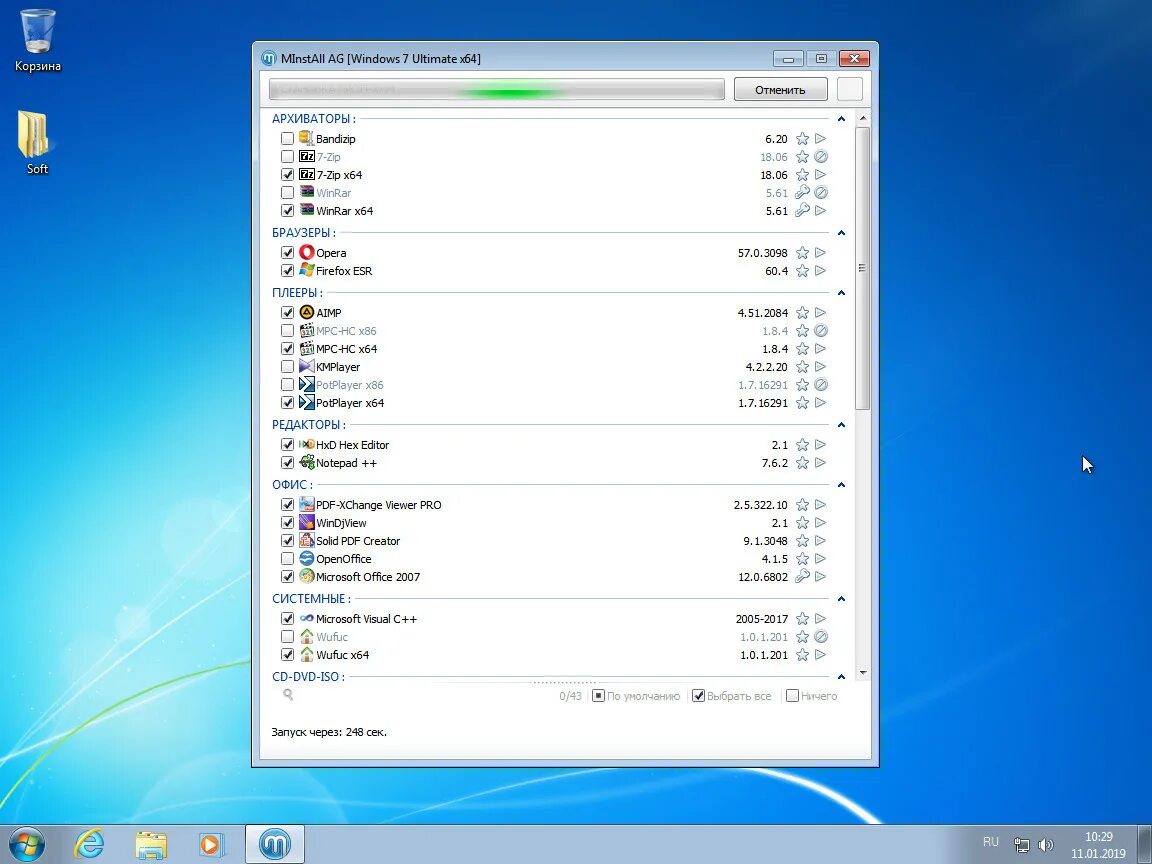Image resolution: width=1152 pixels, height=864 pixels.
Task: Open Windows Explorer from the taskbar
Action: [x=151, y=844]
